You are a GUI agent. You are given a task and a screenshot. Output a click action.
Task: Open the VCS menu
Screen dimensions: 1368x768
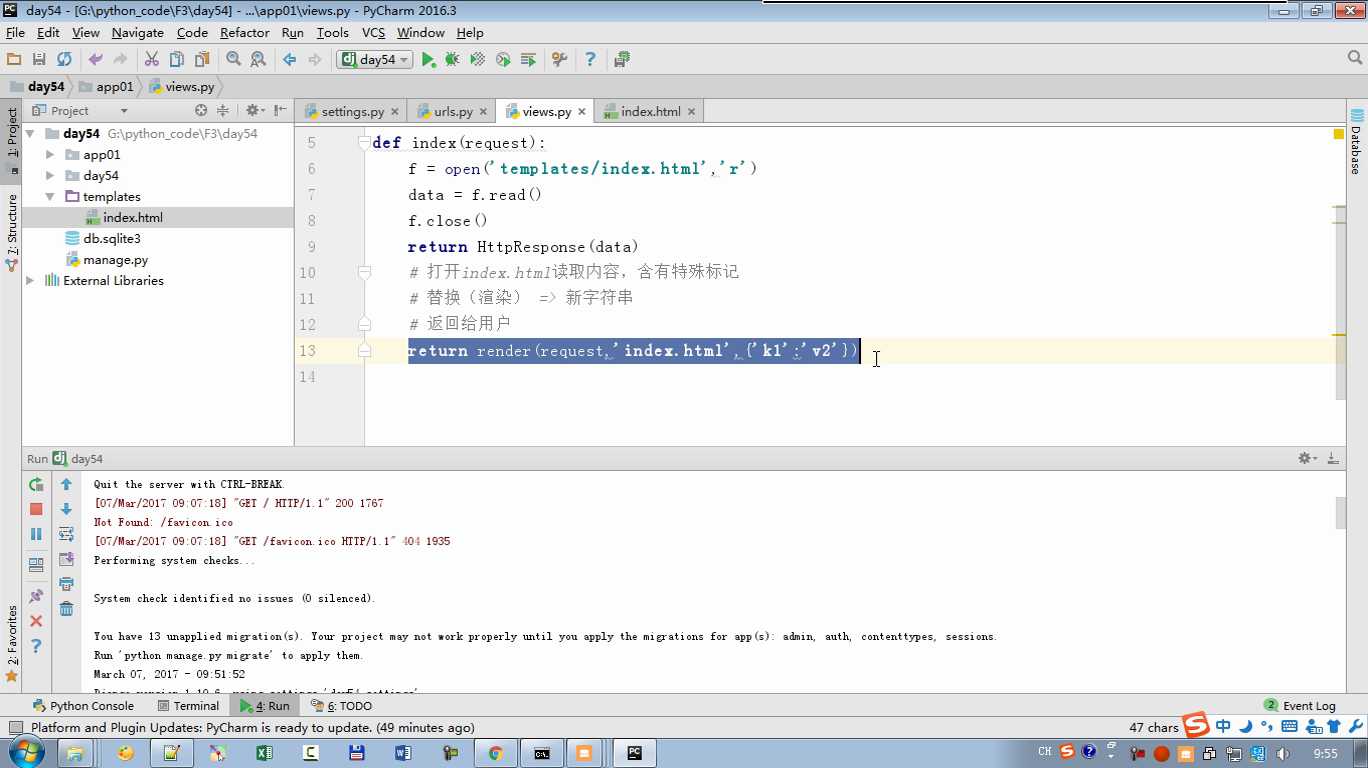point(373,33)
